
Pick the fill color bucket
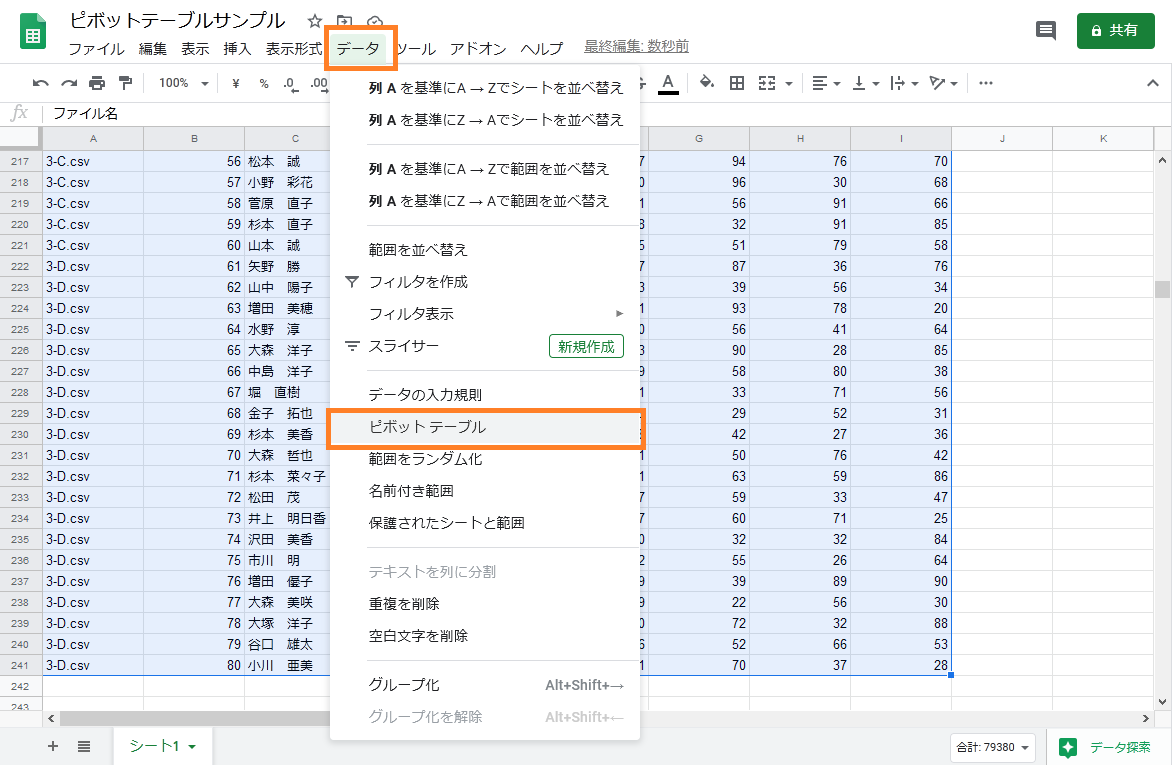707,83
